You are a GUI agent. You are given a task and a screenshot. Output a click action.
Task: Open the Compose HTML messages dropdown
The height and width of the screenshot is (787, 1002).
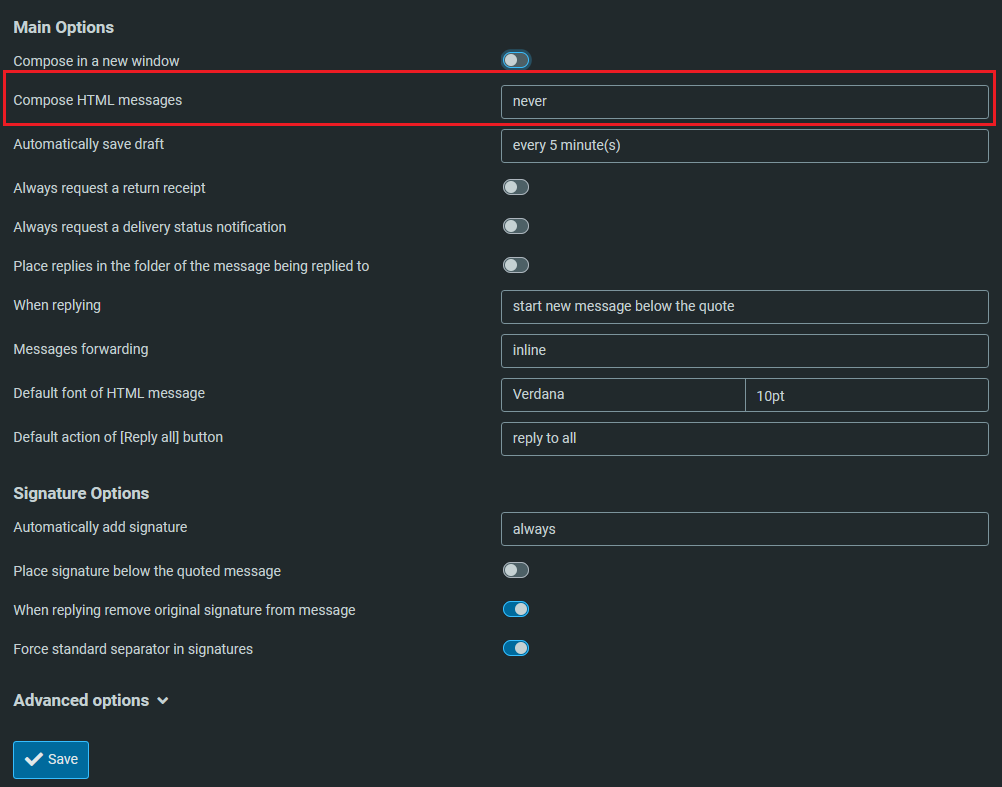(x=744, y=101)
